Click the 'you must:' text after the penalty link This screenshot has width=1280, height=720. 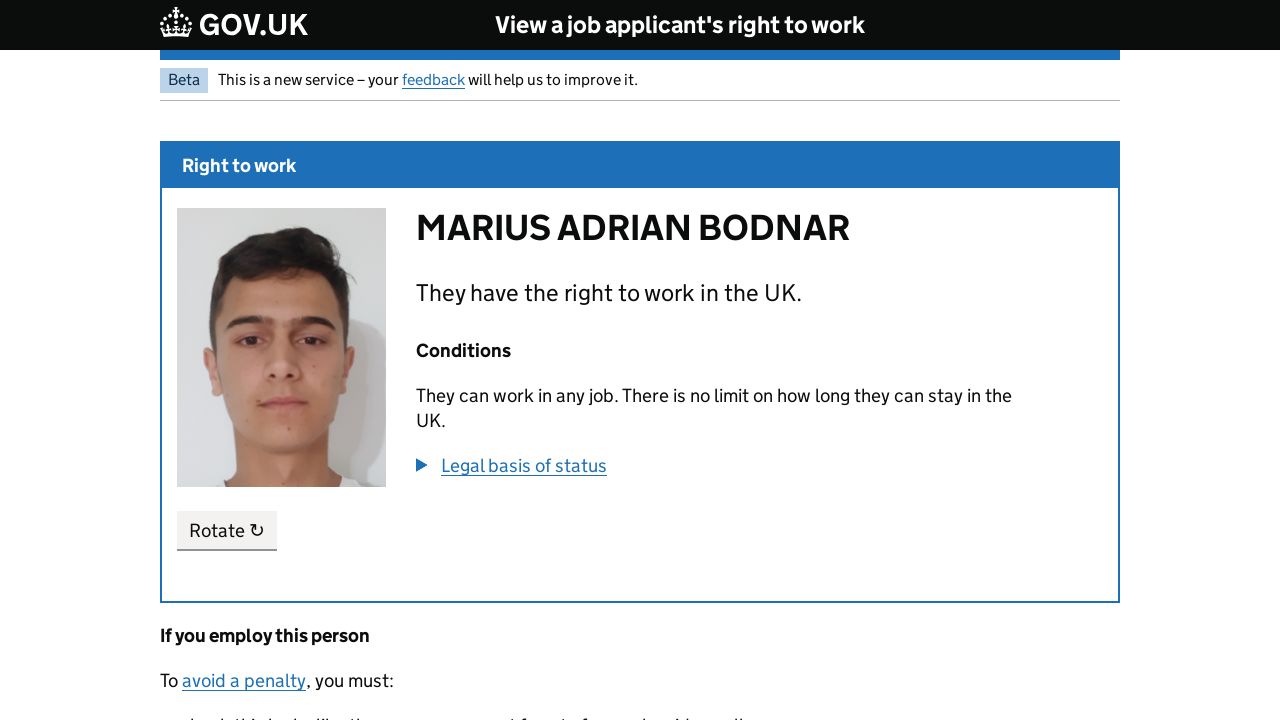354,681
